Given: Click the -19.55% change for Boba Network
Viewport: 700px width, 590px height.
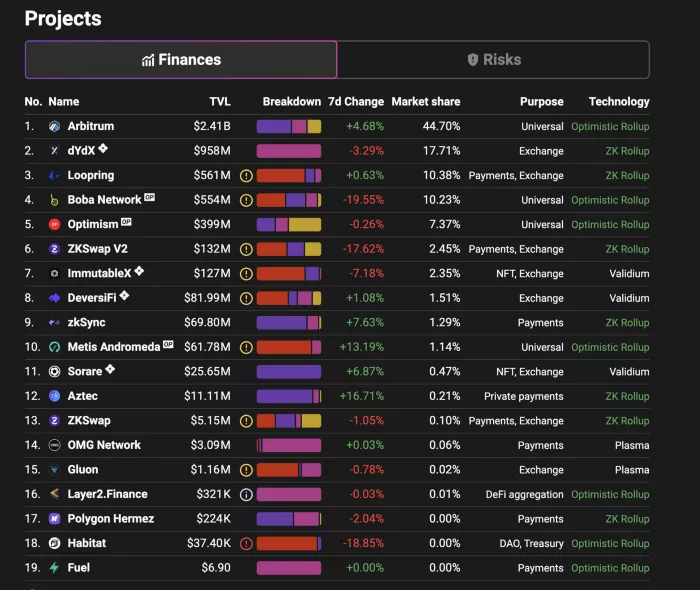Looking at the screenshot, I should (x=363, y=200).
